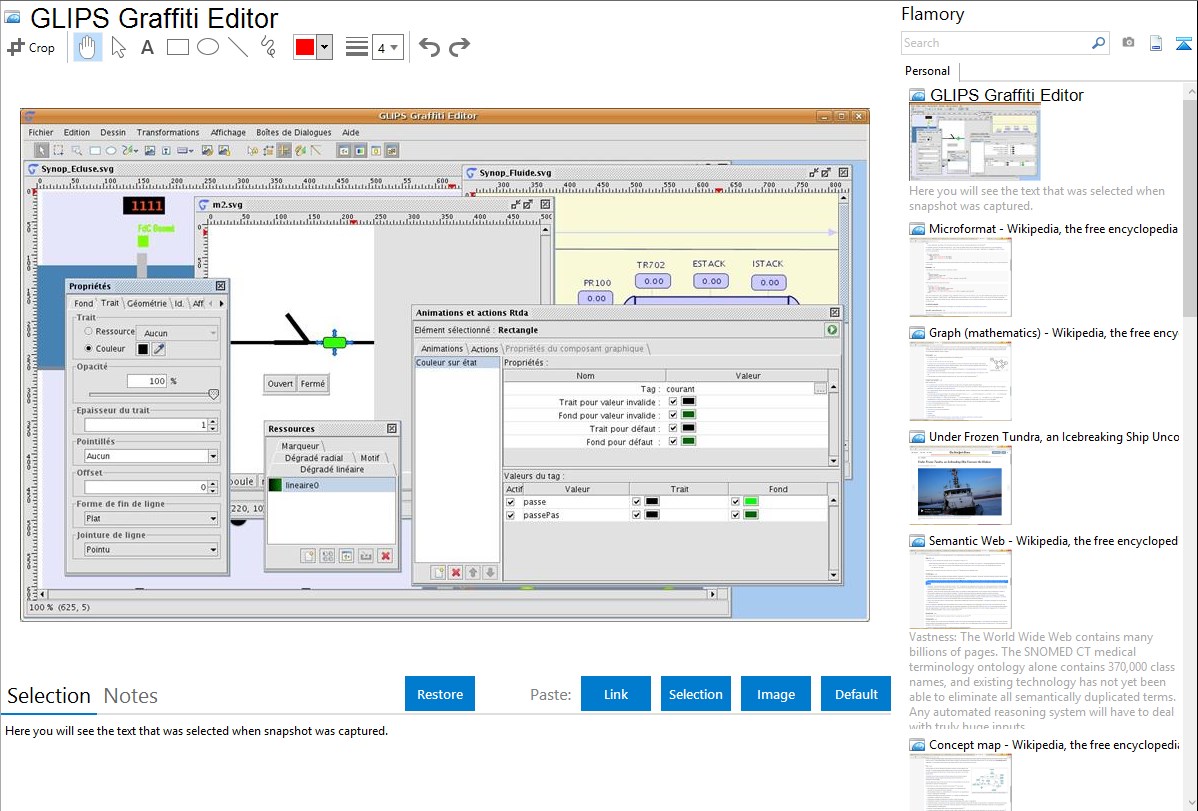Open the Géométrie tab in Propriétés
1198x811 pixels.
point(147,303)
